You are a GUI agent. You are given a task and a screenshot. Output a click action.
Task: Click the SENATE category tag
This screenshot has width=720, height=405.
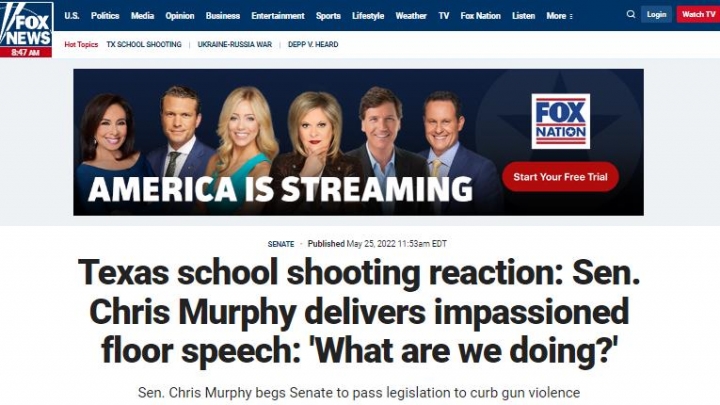[x=281, y=244]
